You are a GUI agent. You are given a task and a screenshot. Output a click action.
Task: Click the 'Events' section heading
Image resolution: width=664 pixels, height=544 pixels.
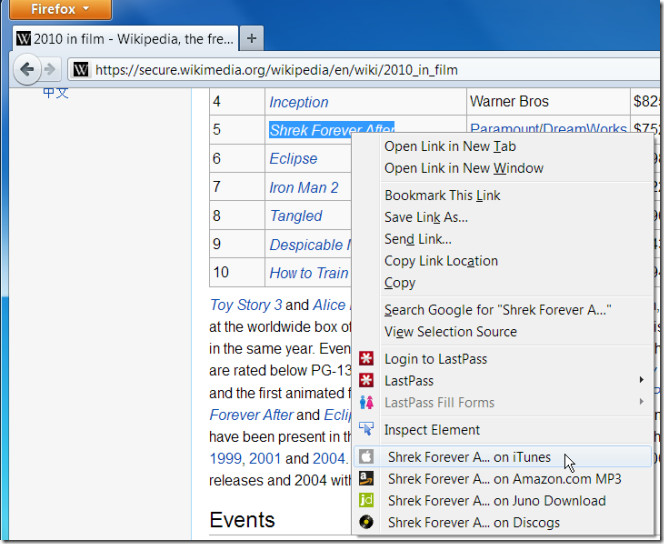(x=242, y=520)
